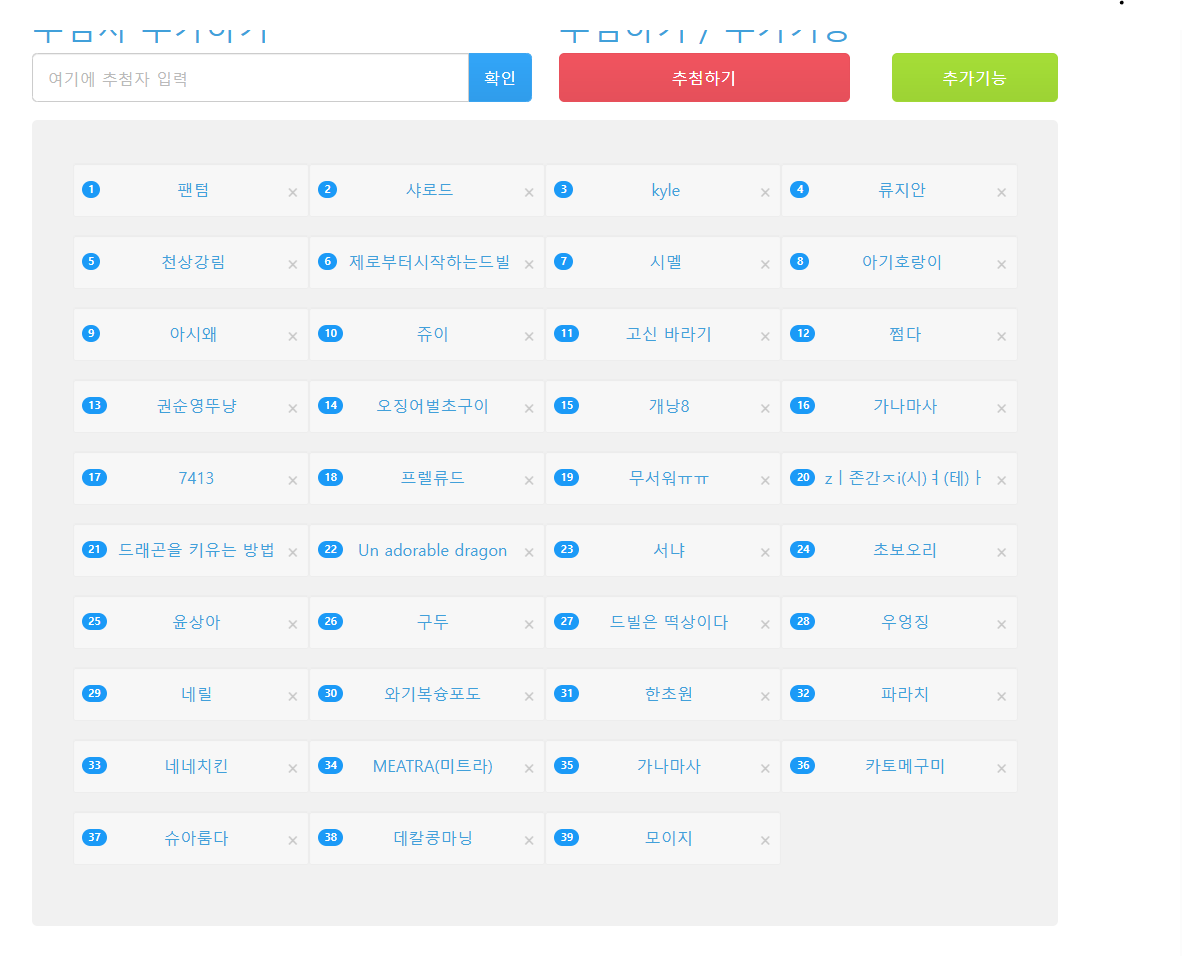Click x beside 우엉징
The width and height of the screenshot is (1182, 956).
click(x=1001, y=625)
